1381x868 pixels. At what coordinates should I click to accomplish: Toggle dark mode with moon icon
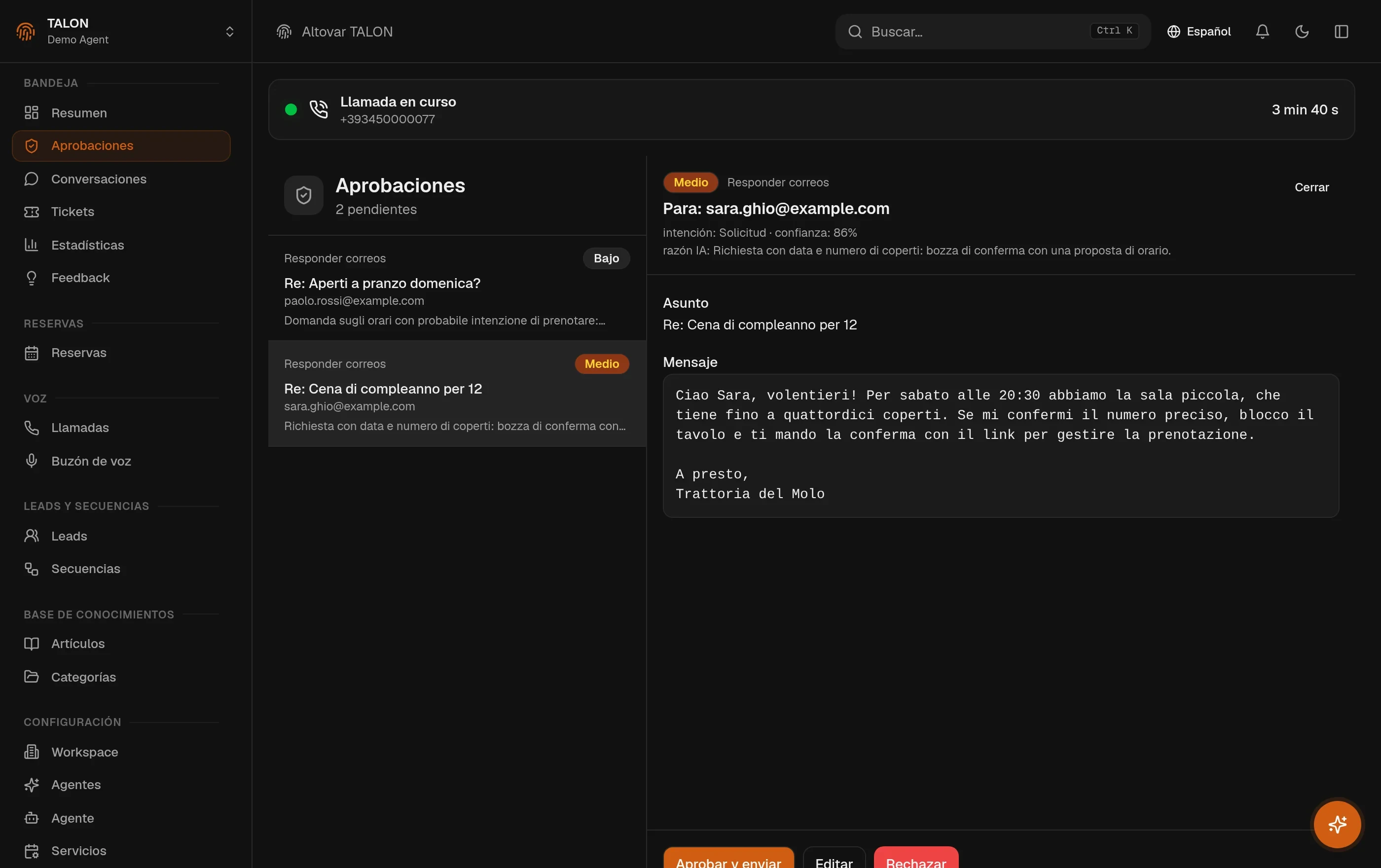(x=1302, y=32)
